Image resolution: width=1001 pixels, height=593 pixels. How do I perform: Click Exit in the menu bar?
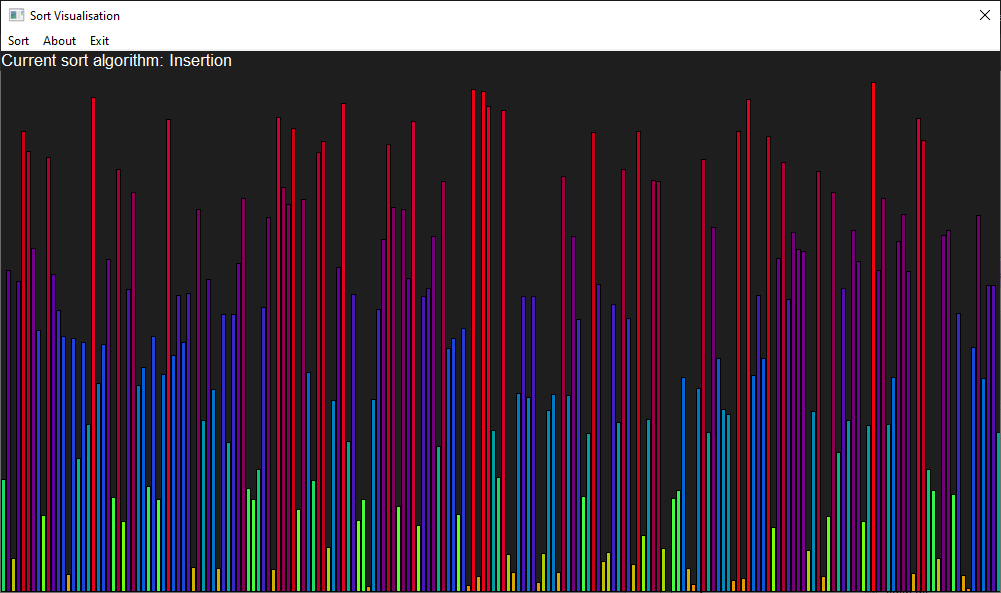point(99,41)
